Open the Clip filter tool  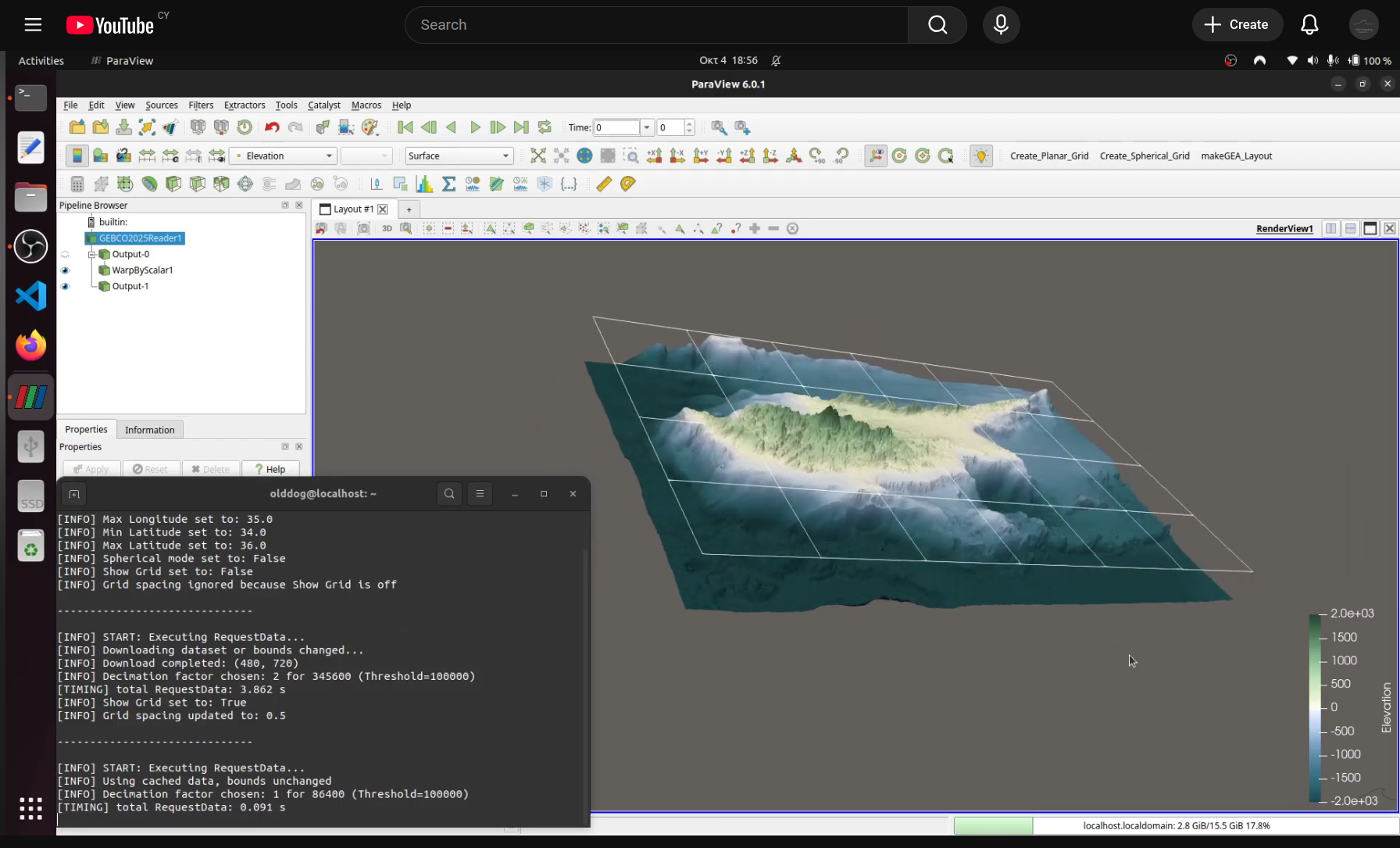[124, 184]
